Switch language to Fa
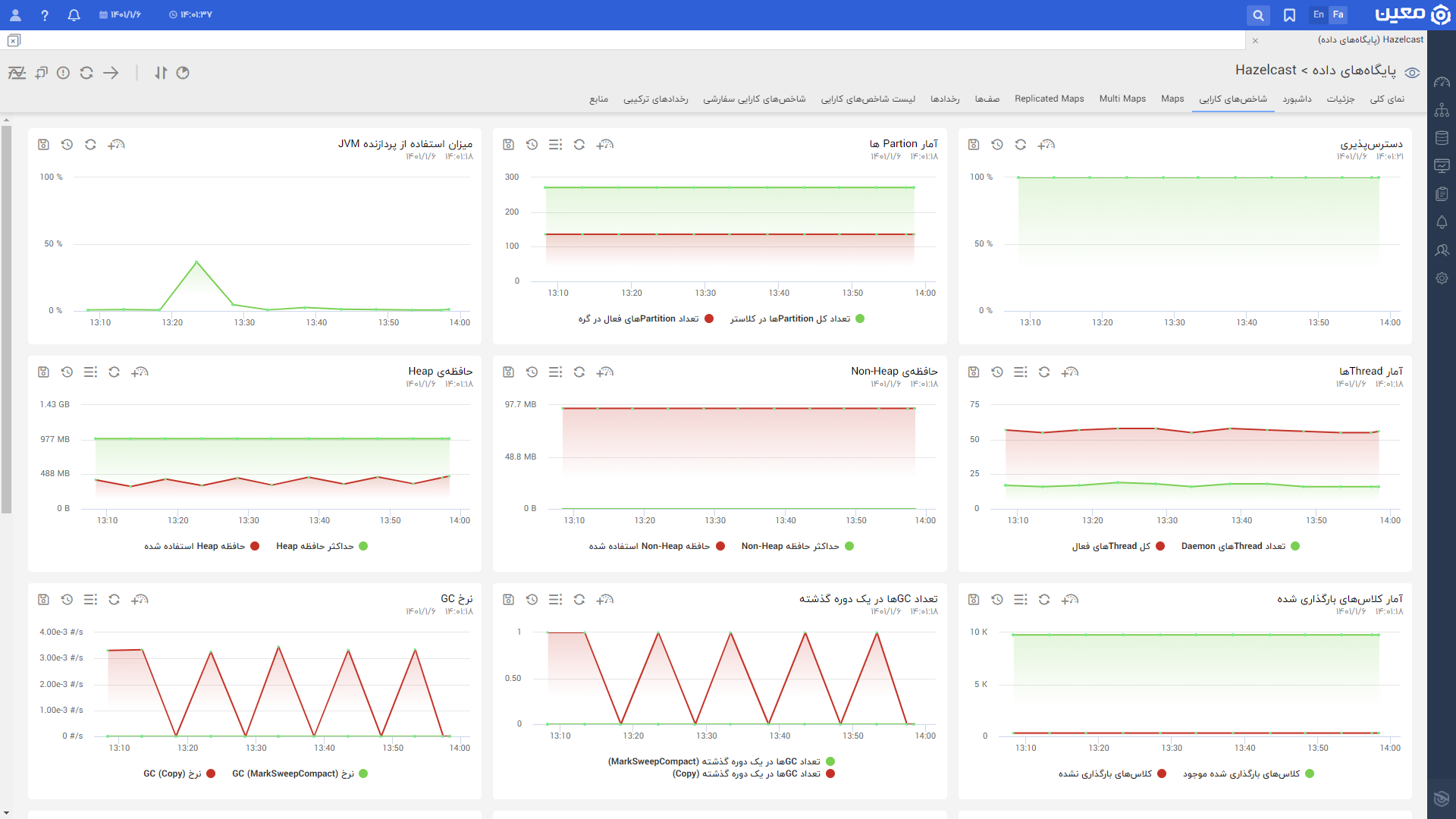Screen dimensions: 1456x819 (x=1338, y=15)
